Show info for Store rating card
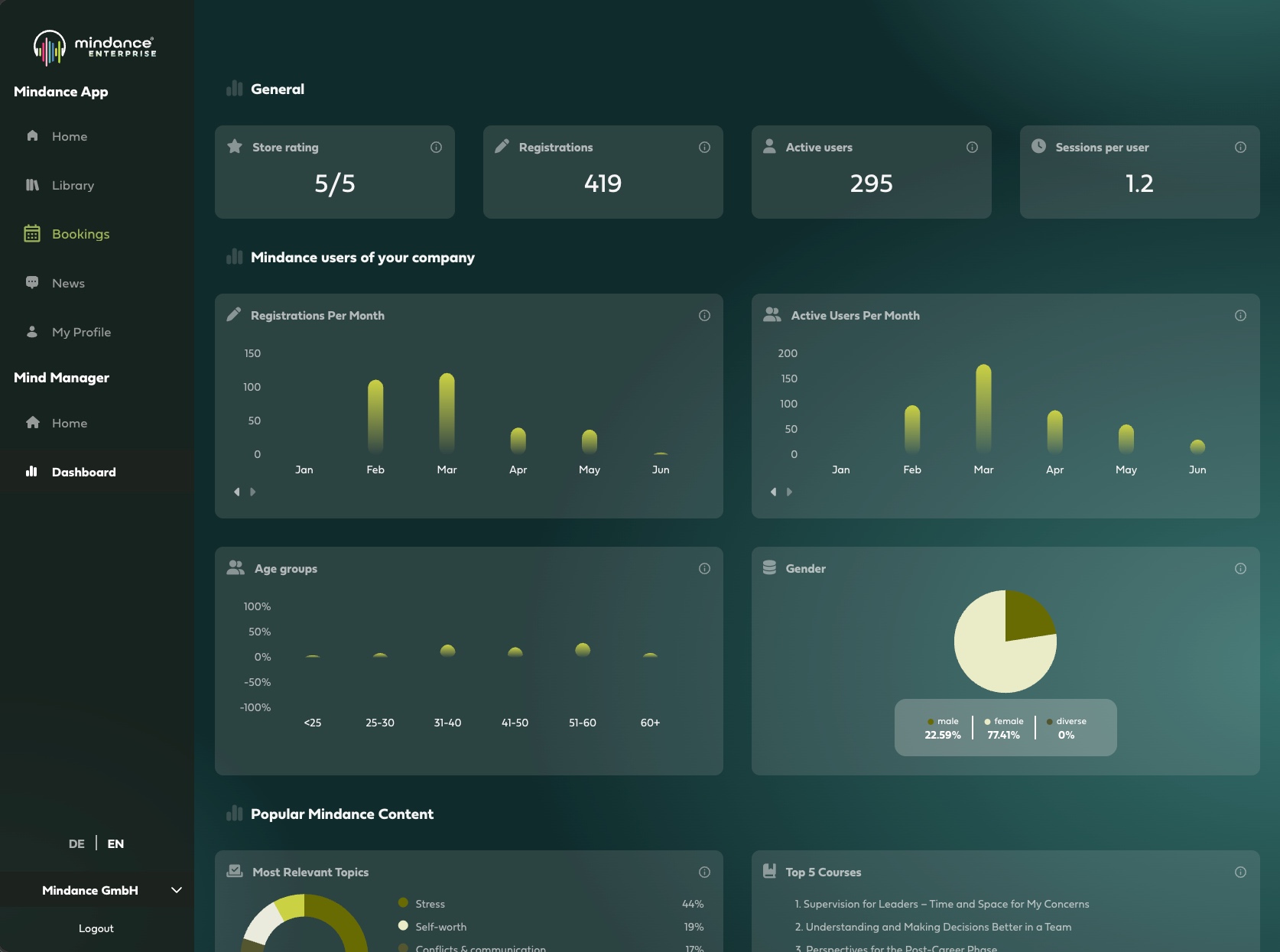 coord(436,147)
